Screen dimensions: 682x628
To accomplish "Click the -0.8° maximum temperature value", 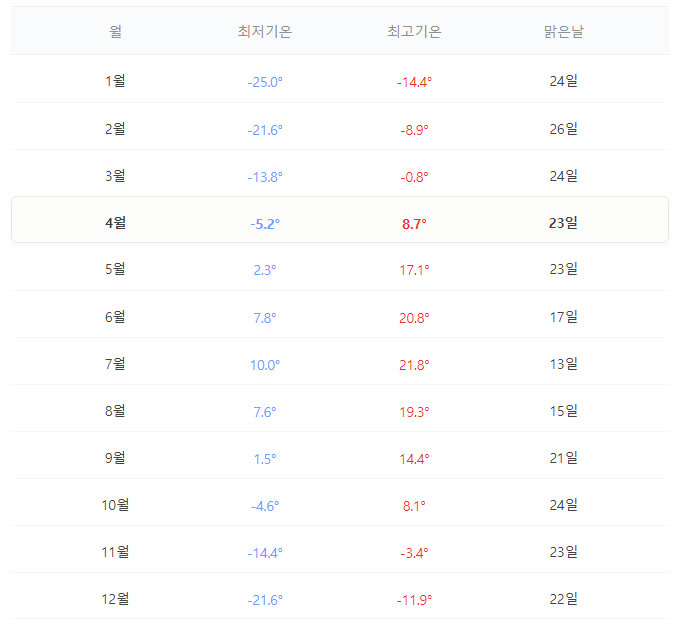I will coord(414,177).
